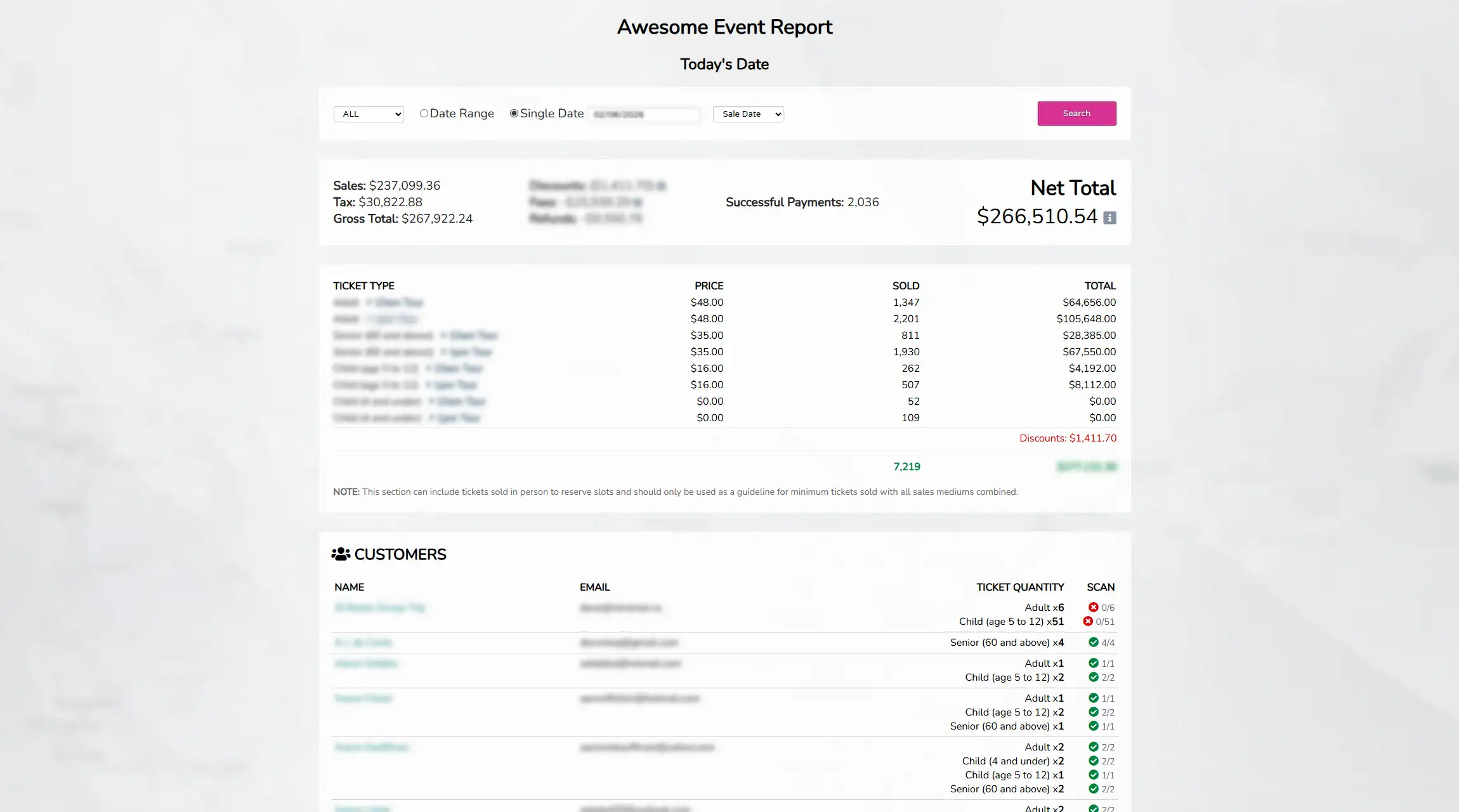The width and height of the screenshot is (1459, 812).
Task: Click the total value $28,385.00
Action: click(1089, 336)
